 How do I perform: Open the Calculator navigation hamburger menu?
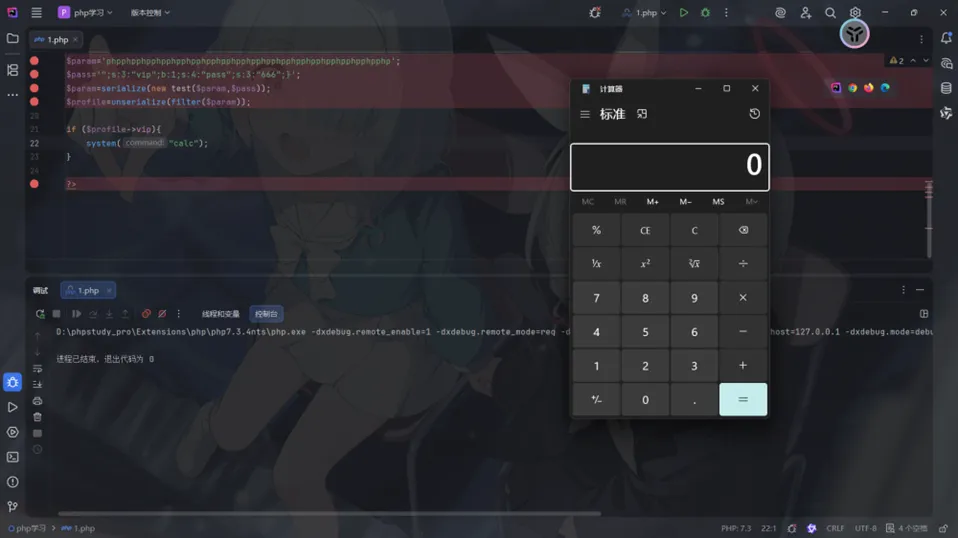[585, 114]
